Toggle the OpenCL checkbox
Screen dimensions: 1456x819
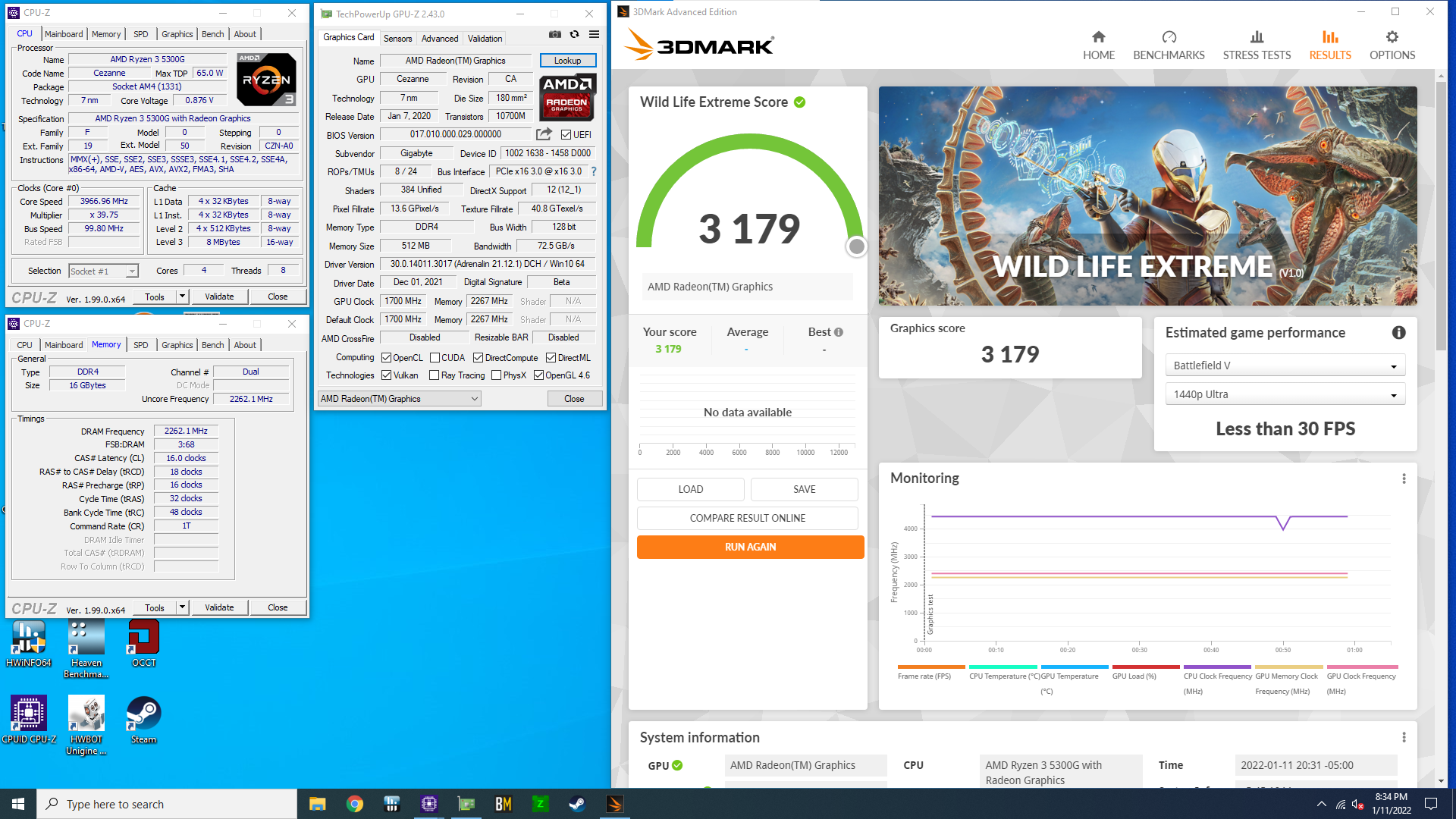pyautogui.click(x=386, y=358)
